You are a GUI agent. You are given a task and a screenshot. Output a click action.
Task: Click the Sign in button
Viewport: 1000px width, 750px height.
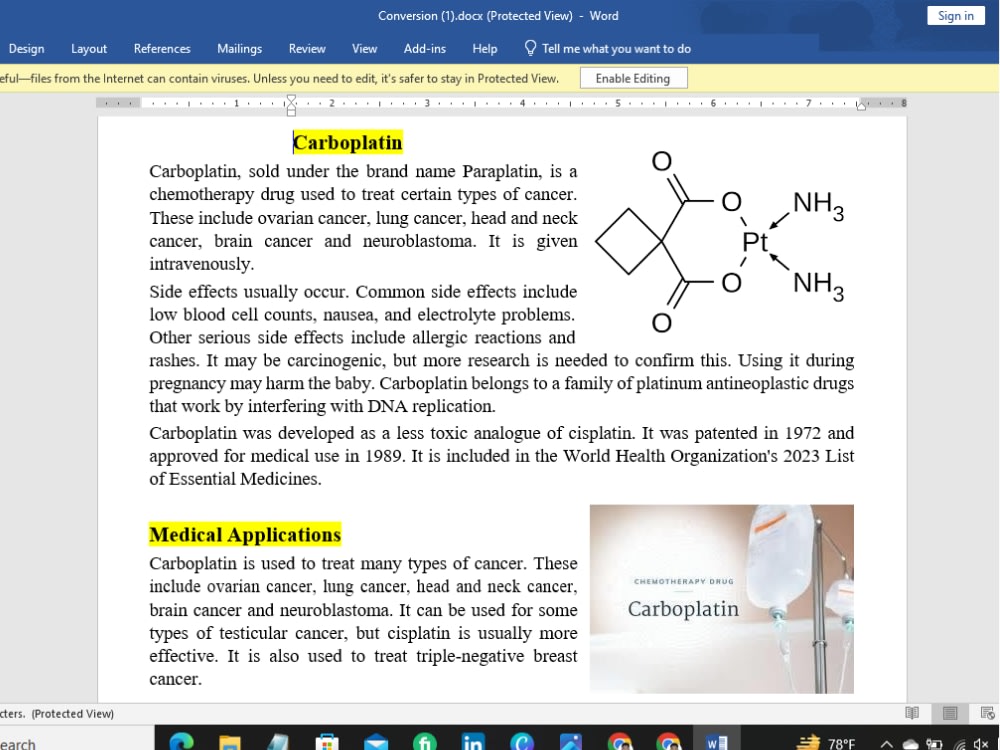(955, 16)
